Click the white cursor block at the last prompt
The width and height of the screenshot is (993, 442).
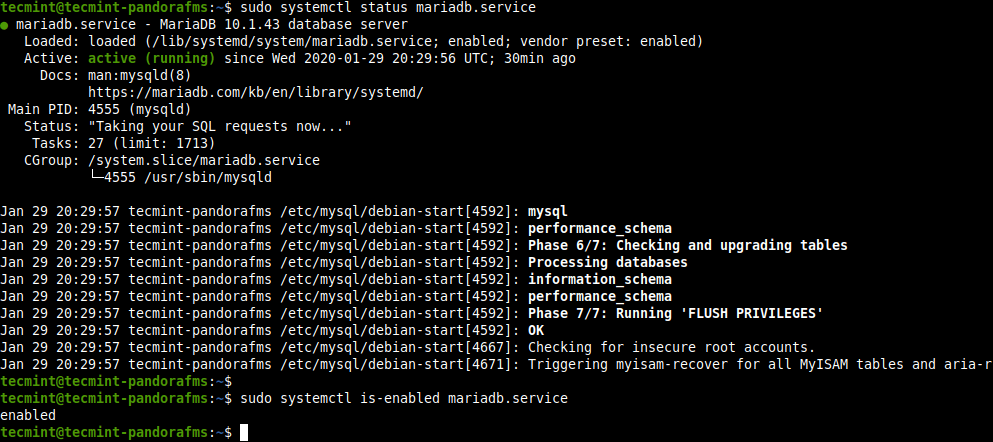point(243,433)
